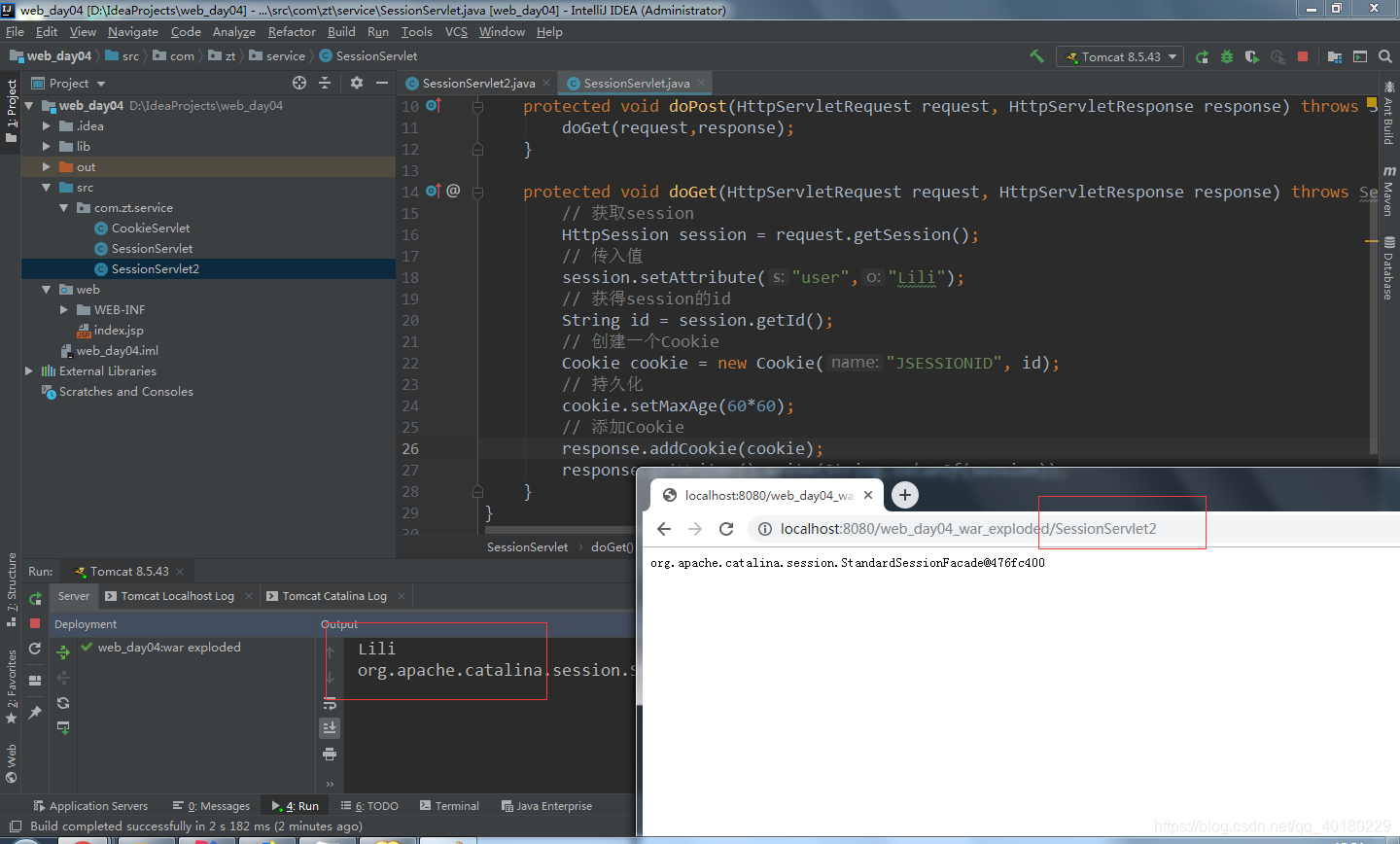This screenshot has width=1400, height=844.
Task: Click the Debug bug icon in top toolbar
Action: pos(1227,56)
